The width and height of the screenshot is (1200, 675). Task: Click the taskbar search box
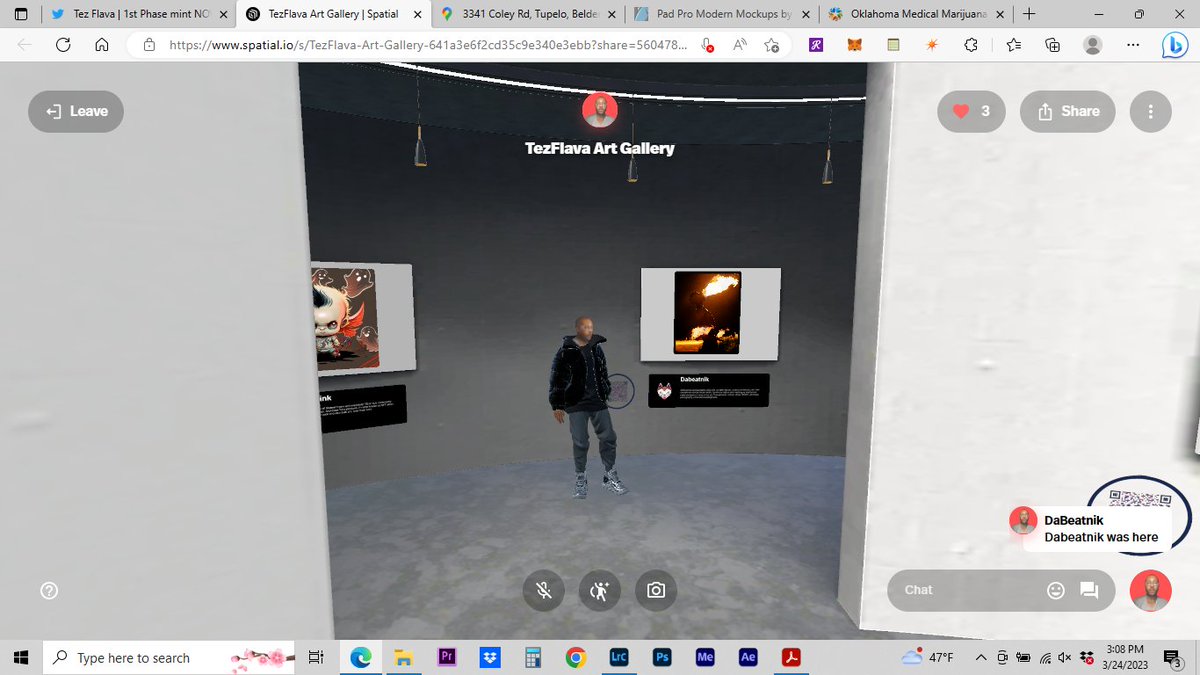[x=170, y=657]
